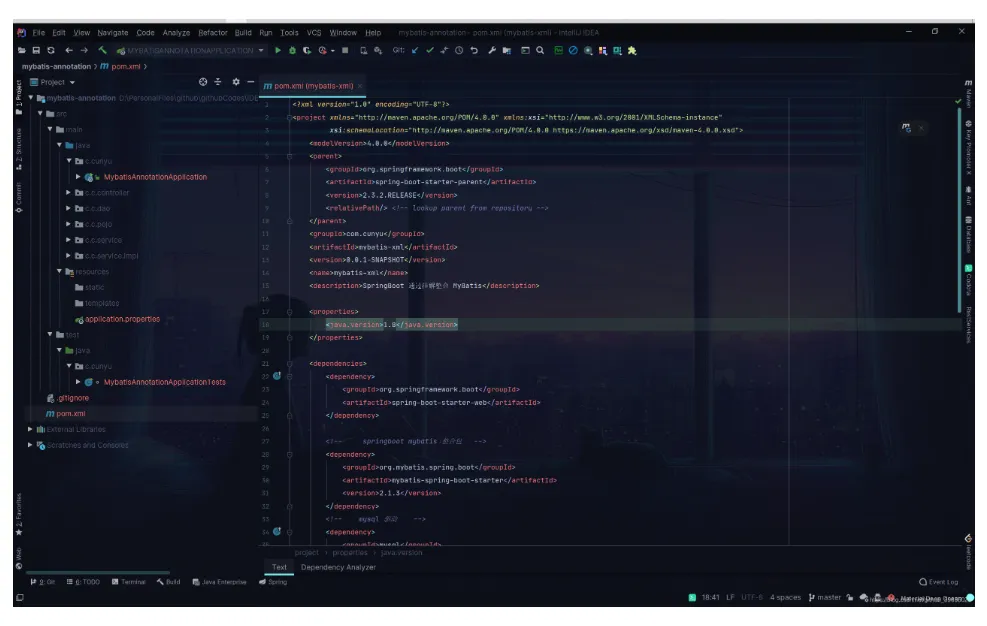The image size is (987, 626).
Task: Select application.properties file in tree
Action: (122, 319)
